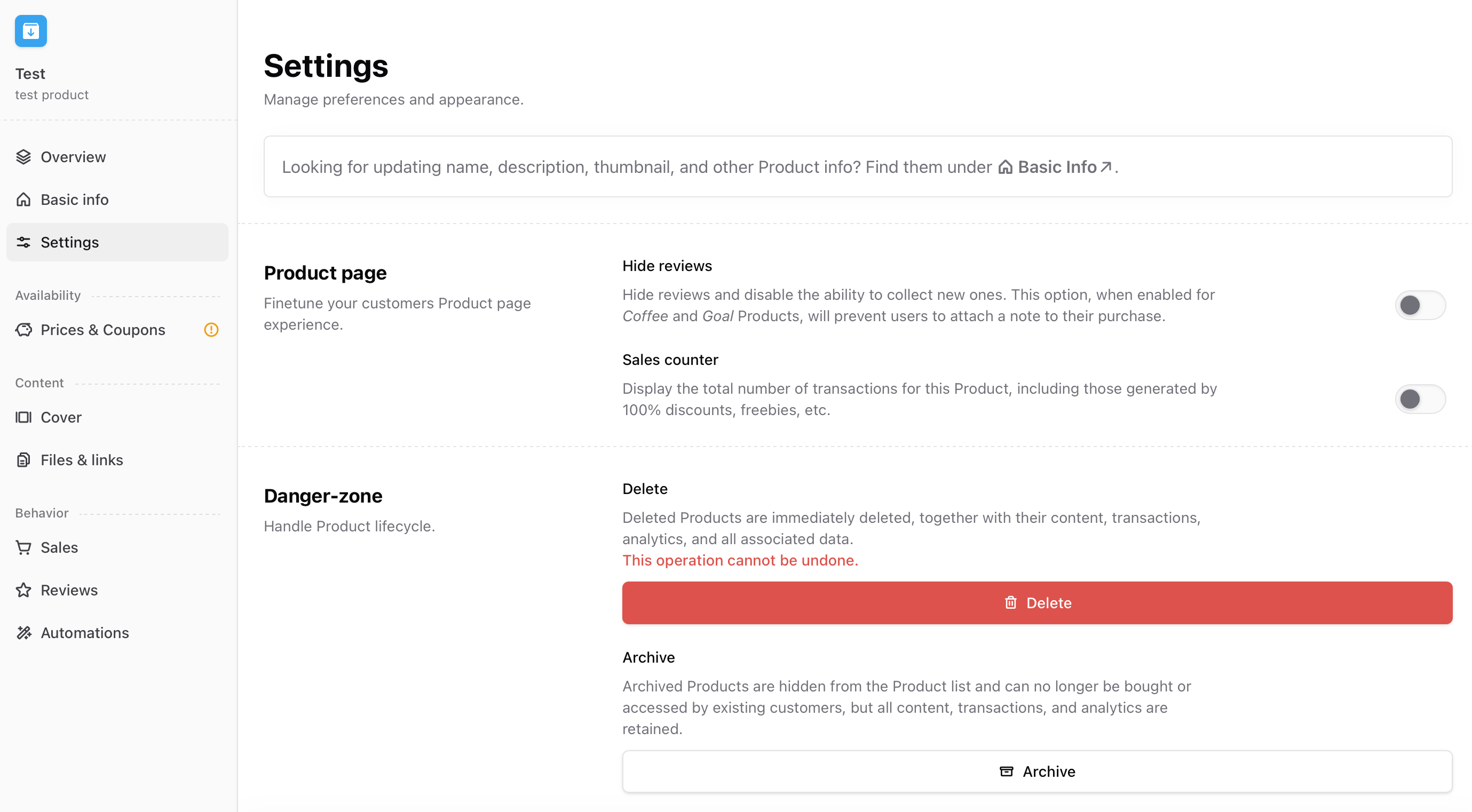1472x812 pixels.
Task: Click the Automations magic wand icon
Action: (23, 633)
